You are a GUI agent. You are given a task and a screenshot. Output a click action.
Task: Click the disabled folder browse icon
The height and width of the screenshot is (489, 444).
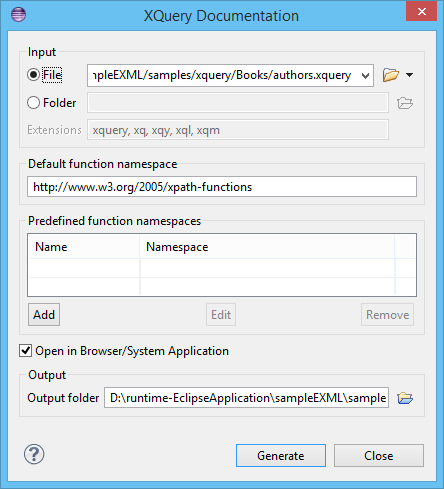[405, 103]
